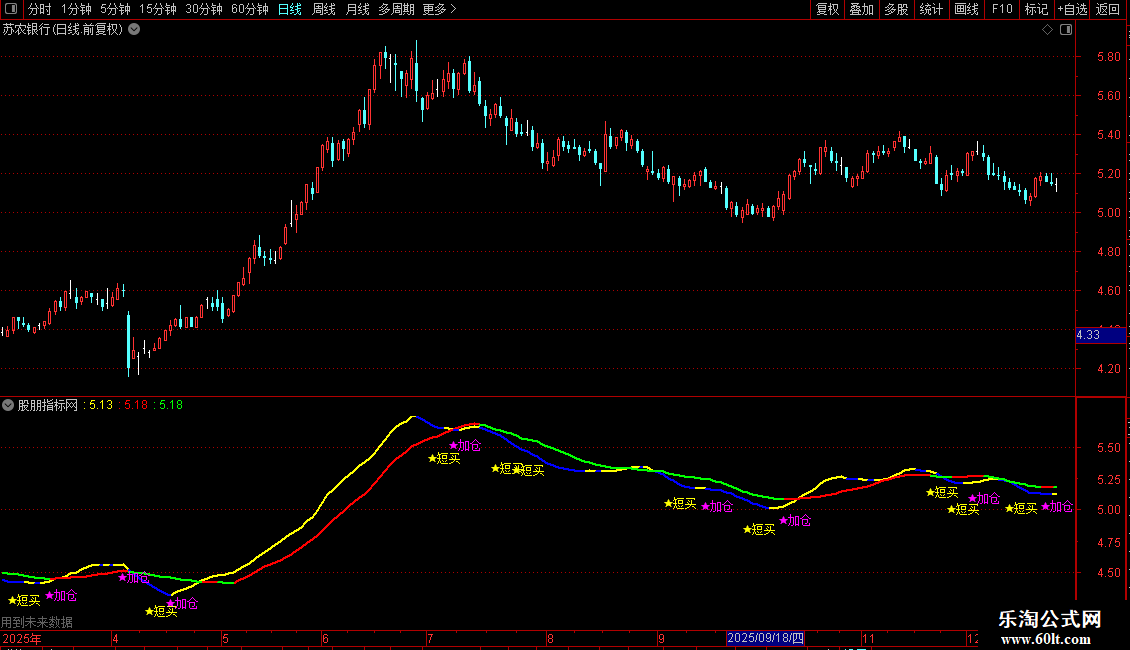1130x650 pixels.
Task: Switch to 15分钟 period
Action: point(157,9)
